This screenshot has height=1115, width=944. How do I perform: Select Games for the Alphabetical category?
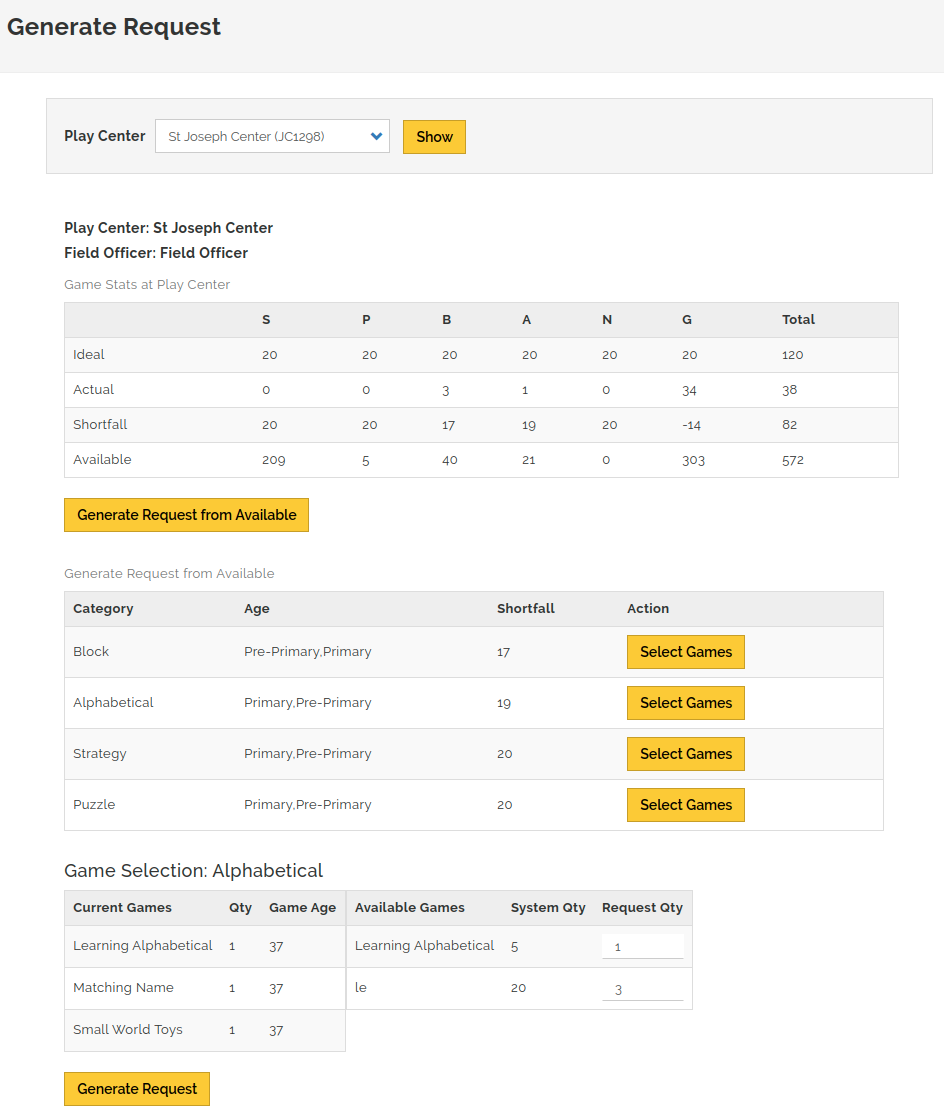(685, 703)
